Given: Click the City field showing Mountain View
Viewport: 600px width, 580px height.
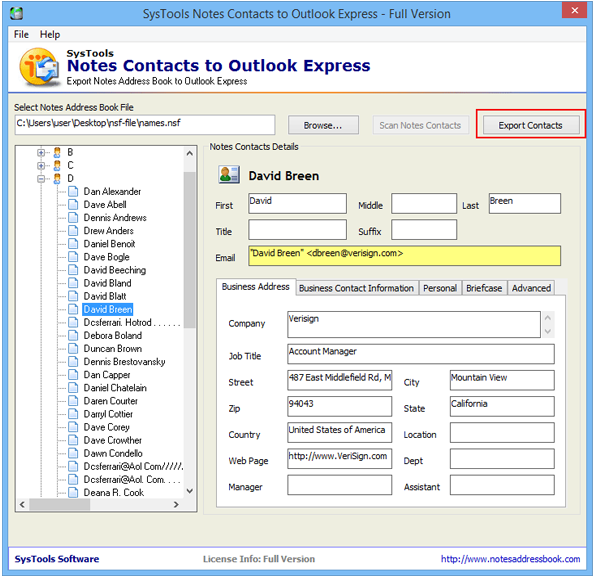Looking at the screenshot, I should [x=502, y=380].
